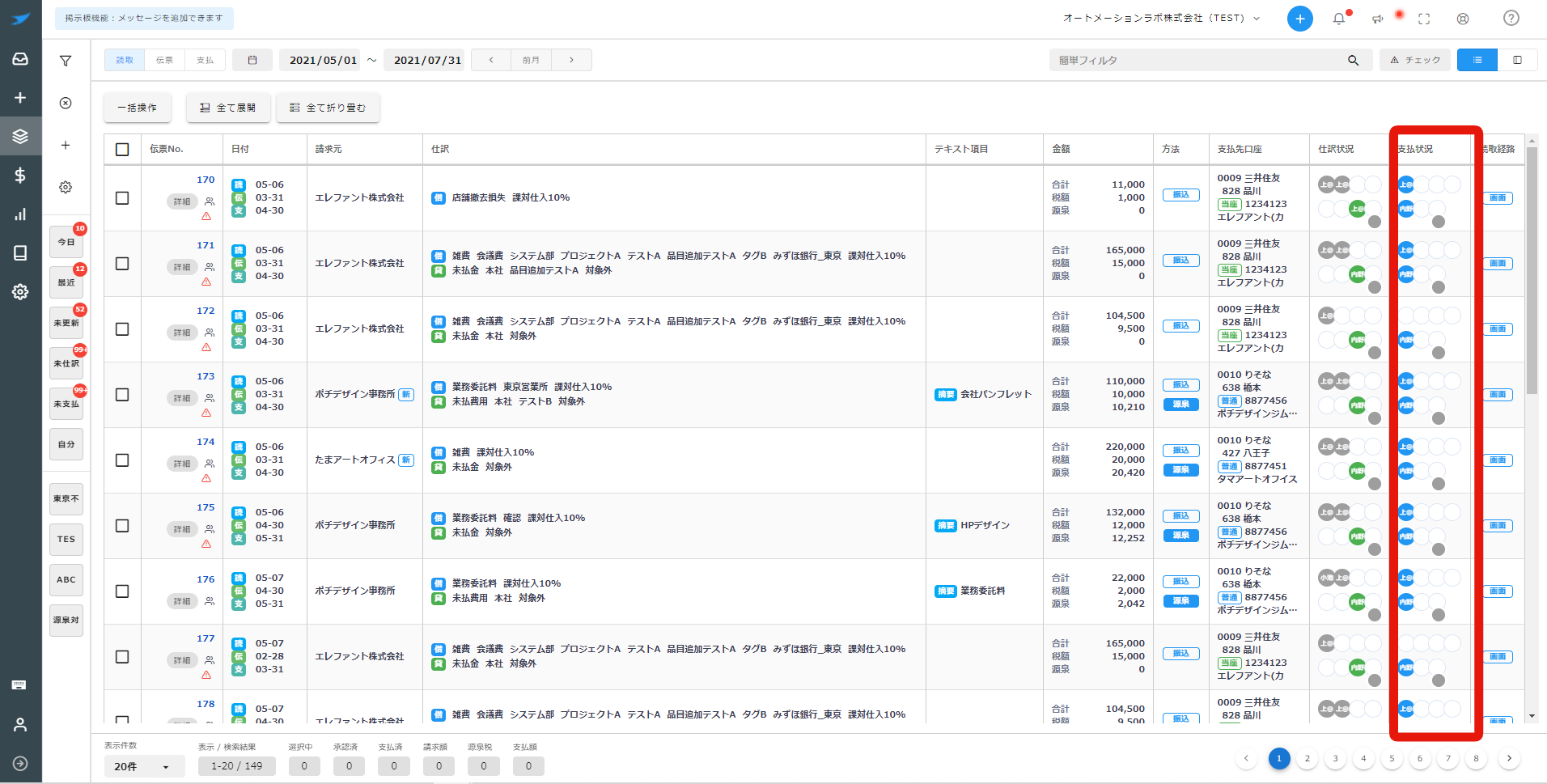
Task: Switch to list view layout icon
Action: tap(1477, 60)
